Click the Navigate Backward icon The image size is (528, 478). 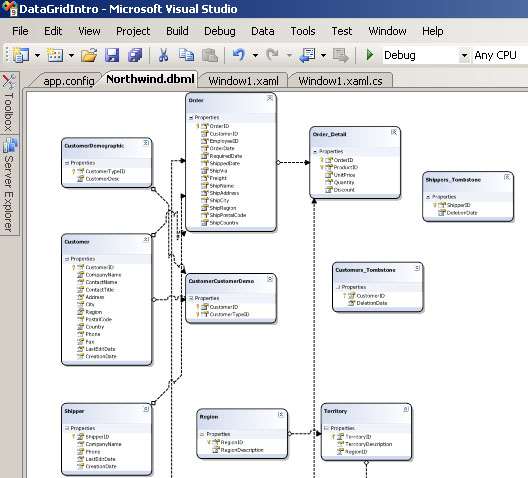307,55
